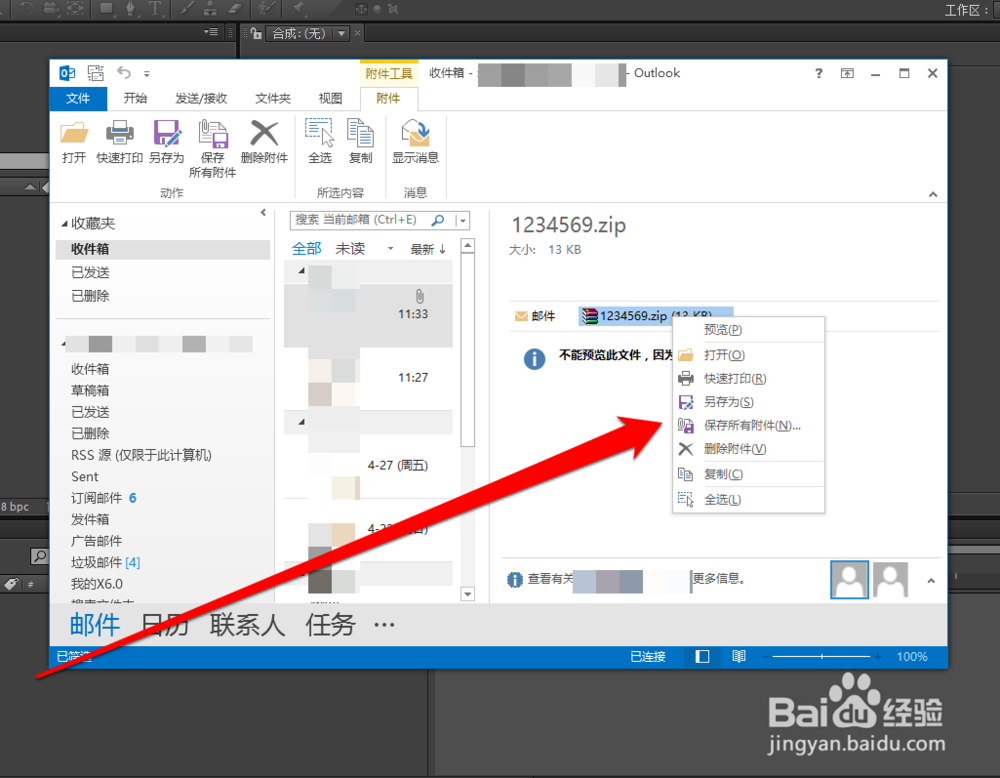The image size is (1000, 778).
Task: Choose Save All Attachments in context menu
Action: tap(749, 425)
